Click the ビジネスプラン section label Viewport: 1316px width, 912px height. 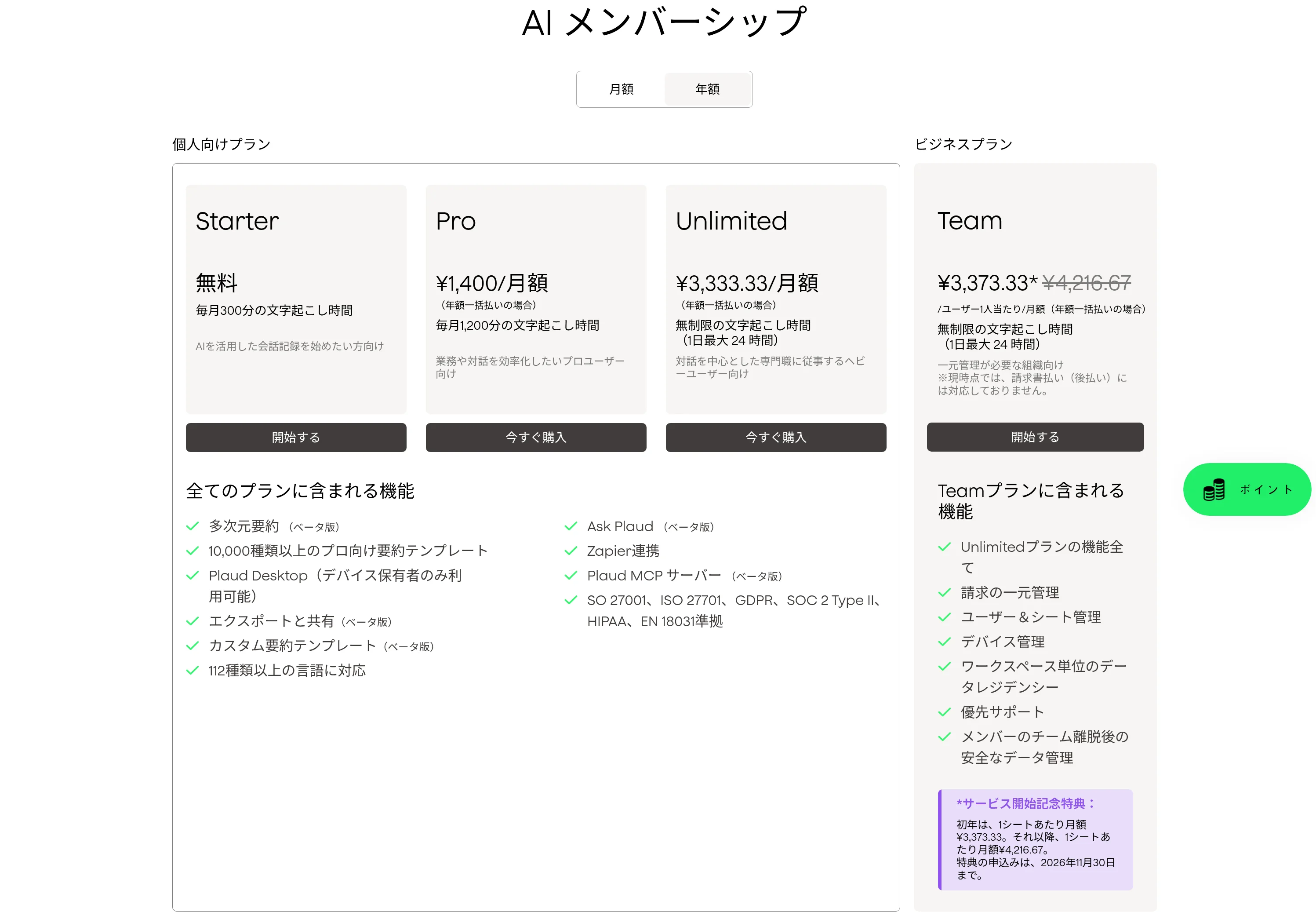963,144
